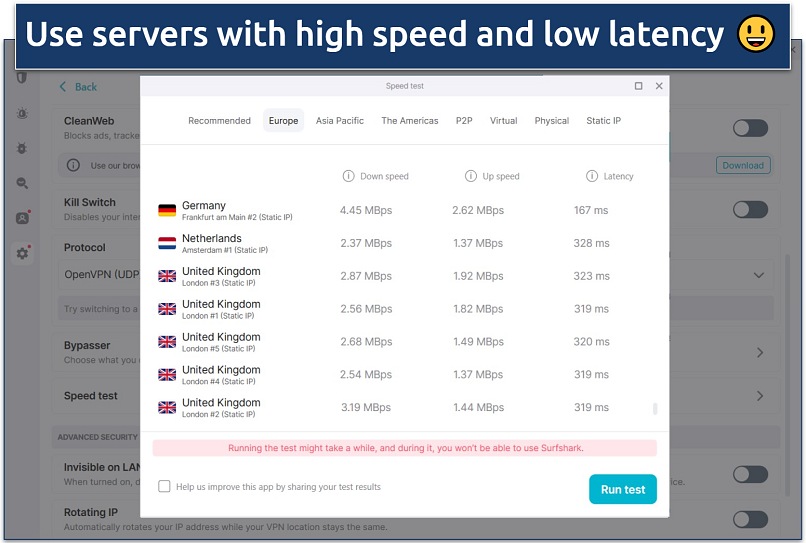The image size is (806, 543).
Task: Switch to the Asia Pacific tab
Action: click(x=339, y=121)
